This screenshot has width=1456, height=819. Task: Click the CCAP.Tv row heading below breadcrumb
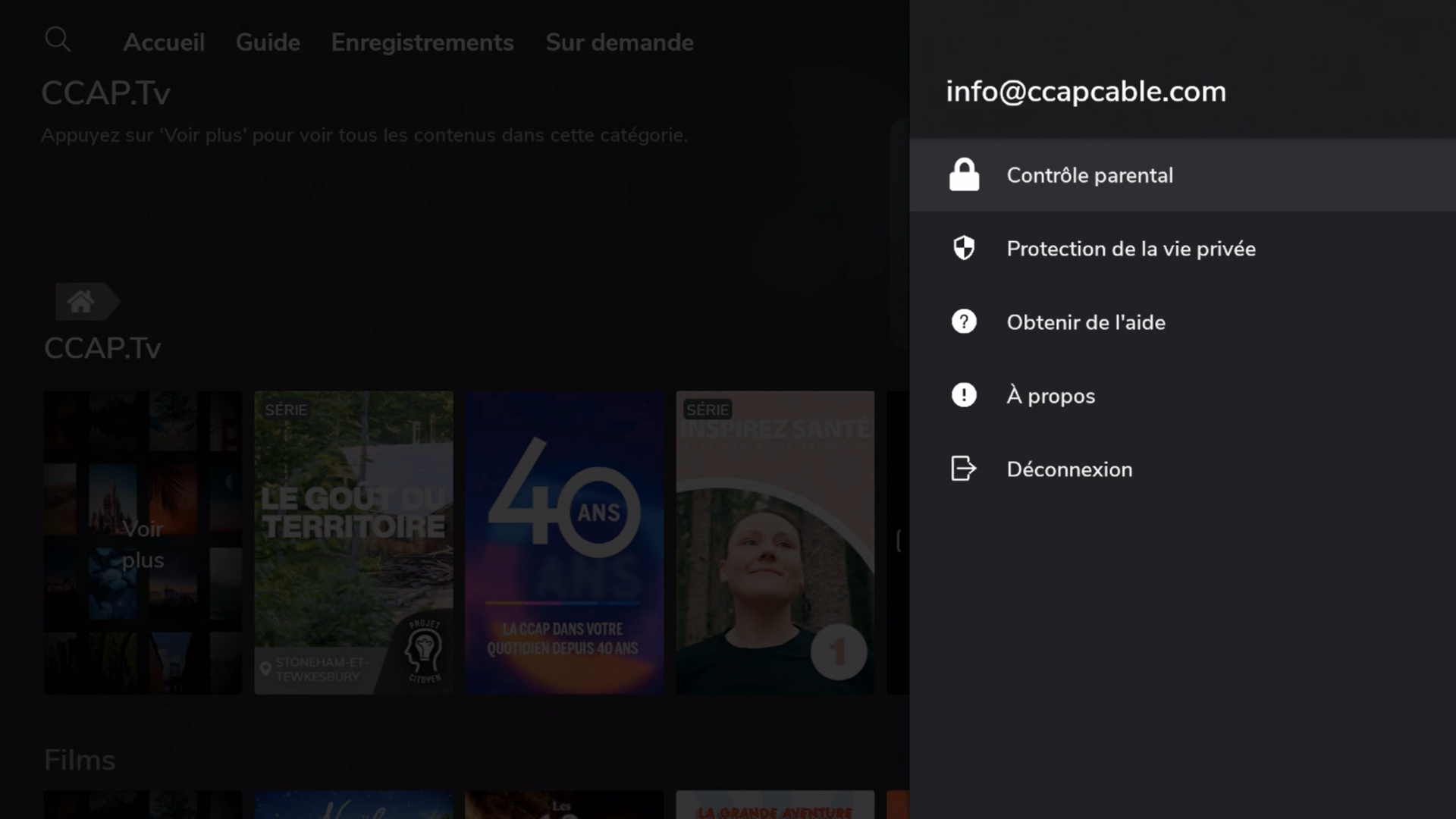pos(102,348)
